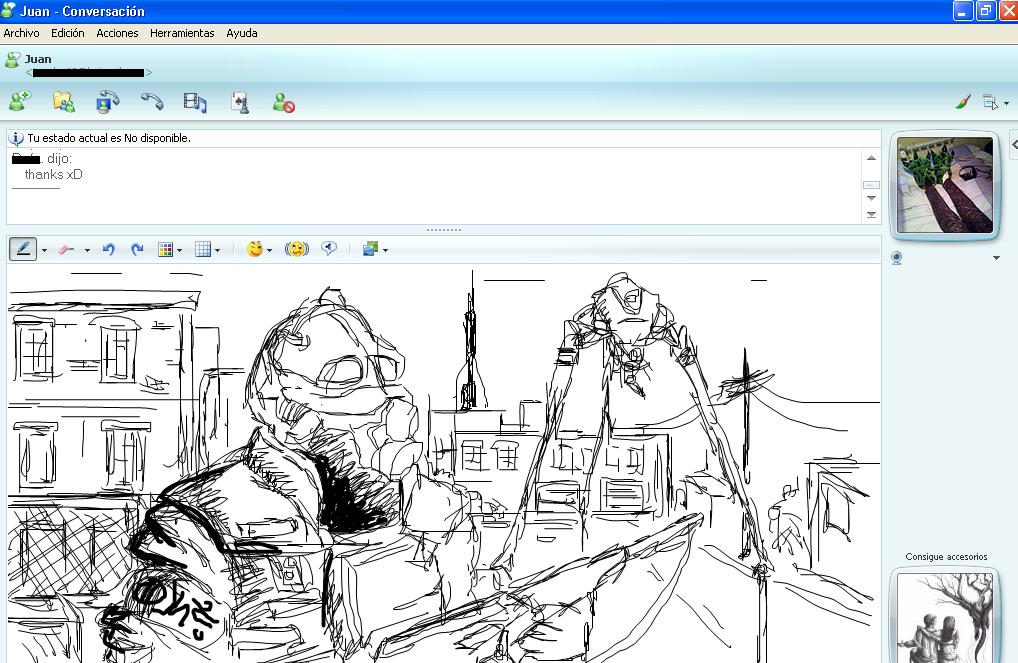The height and width of the screenshot is (663, 1018).
Task: Toggle the handwriting pen tool
Action: (x=23, y=249)
